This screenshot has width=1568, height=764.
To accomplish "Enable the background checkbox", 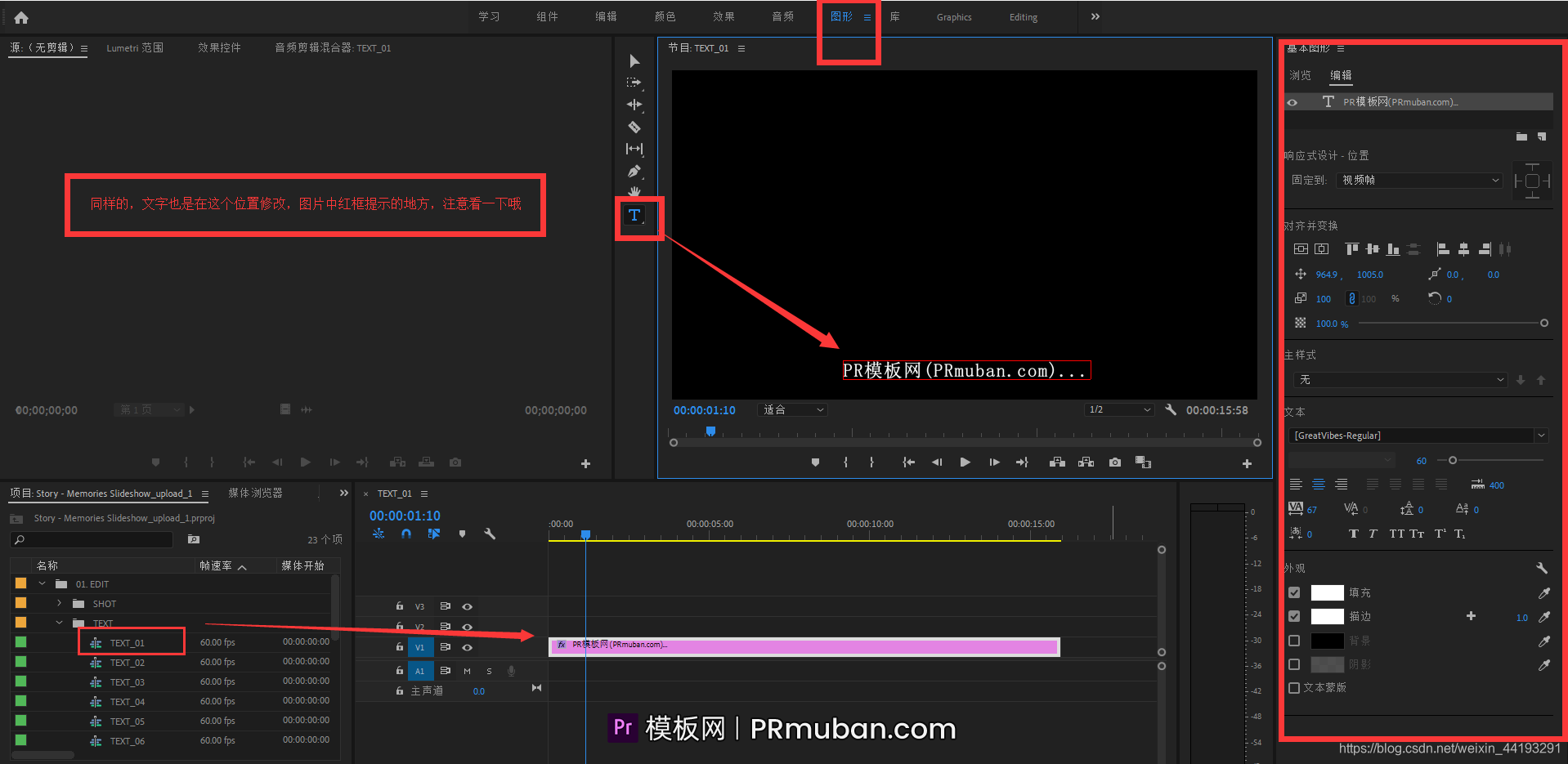I will tap(1294, 641).
